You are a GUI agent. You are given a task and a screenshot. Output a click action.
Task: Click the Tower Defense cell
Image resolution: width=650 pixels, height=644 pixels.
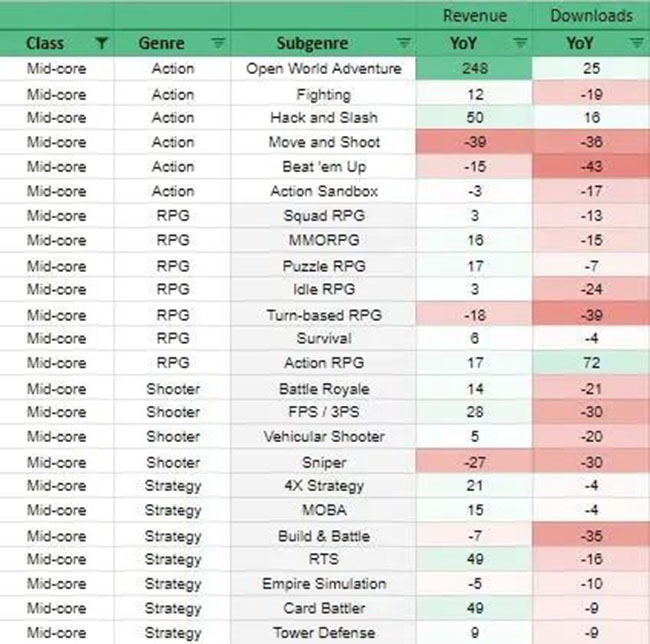pos(323,633)
